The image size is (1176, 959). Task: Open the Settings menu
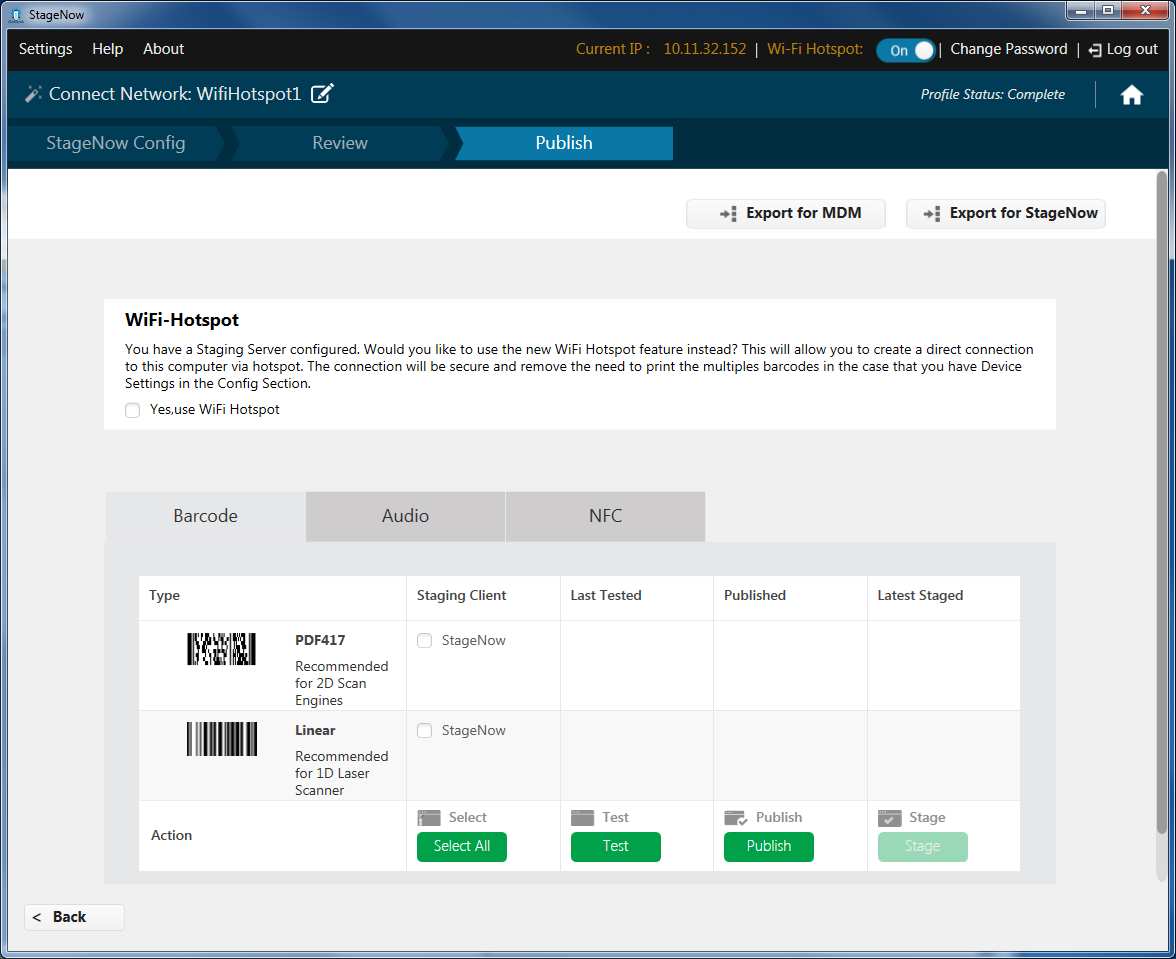[x=46, y=49]
